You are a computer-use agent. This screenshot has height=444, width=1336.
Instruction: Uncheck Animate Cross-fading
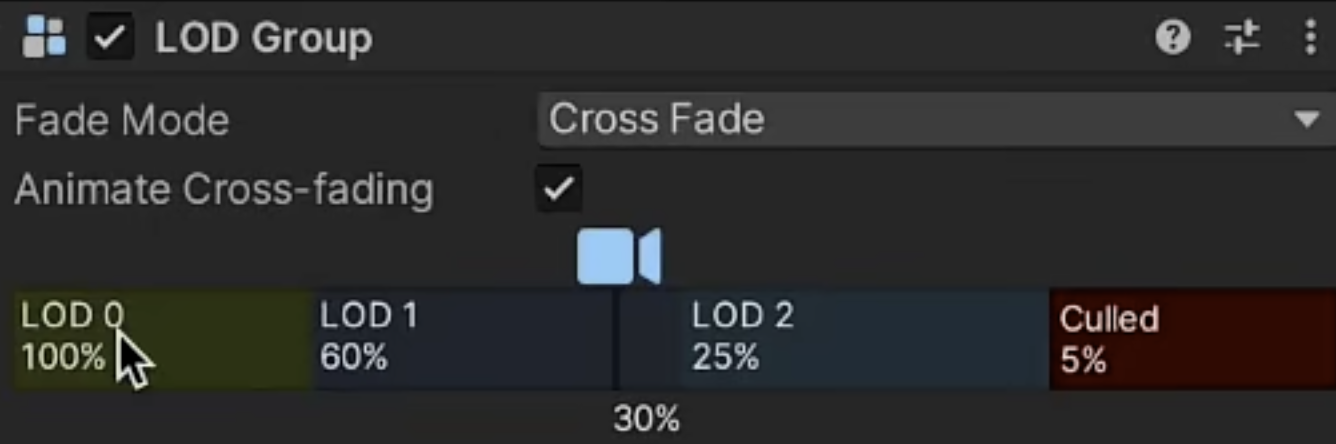[x=558, y=188]
